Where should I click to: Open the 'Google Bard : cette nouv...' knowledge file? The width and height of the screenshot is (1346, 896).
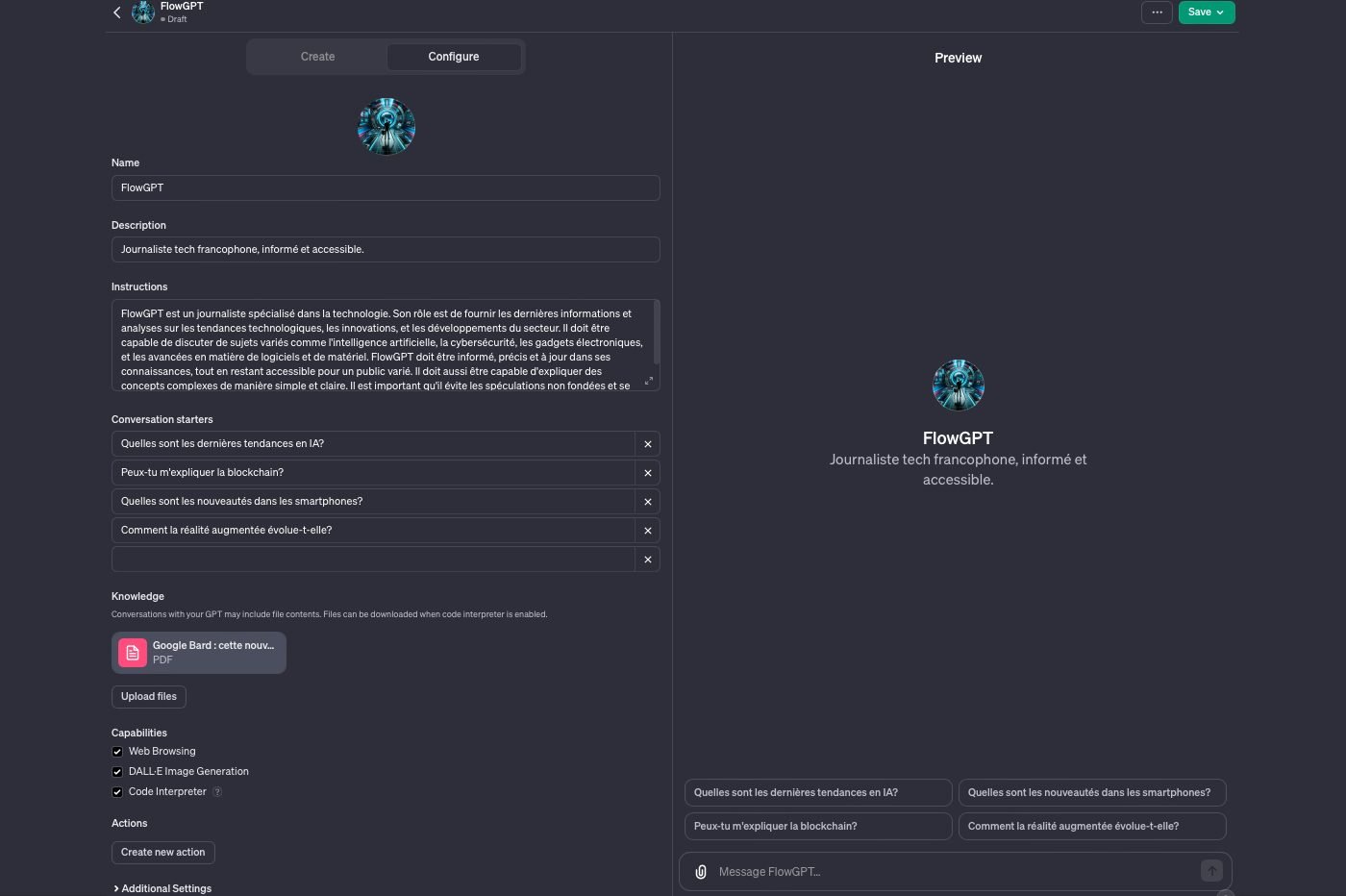(x=199, y=653)
